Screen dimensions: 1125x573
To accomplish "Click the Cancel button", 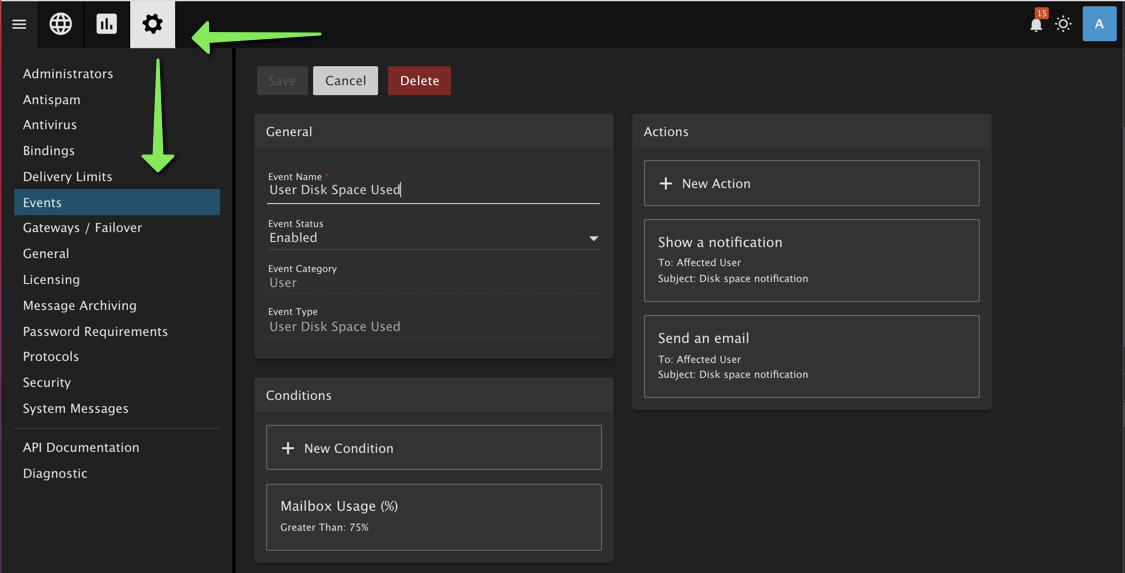I will click(345, 81).
